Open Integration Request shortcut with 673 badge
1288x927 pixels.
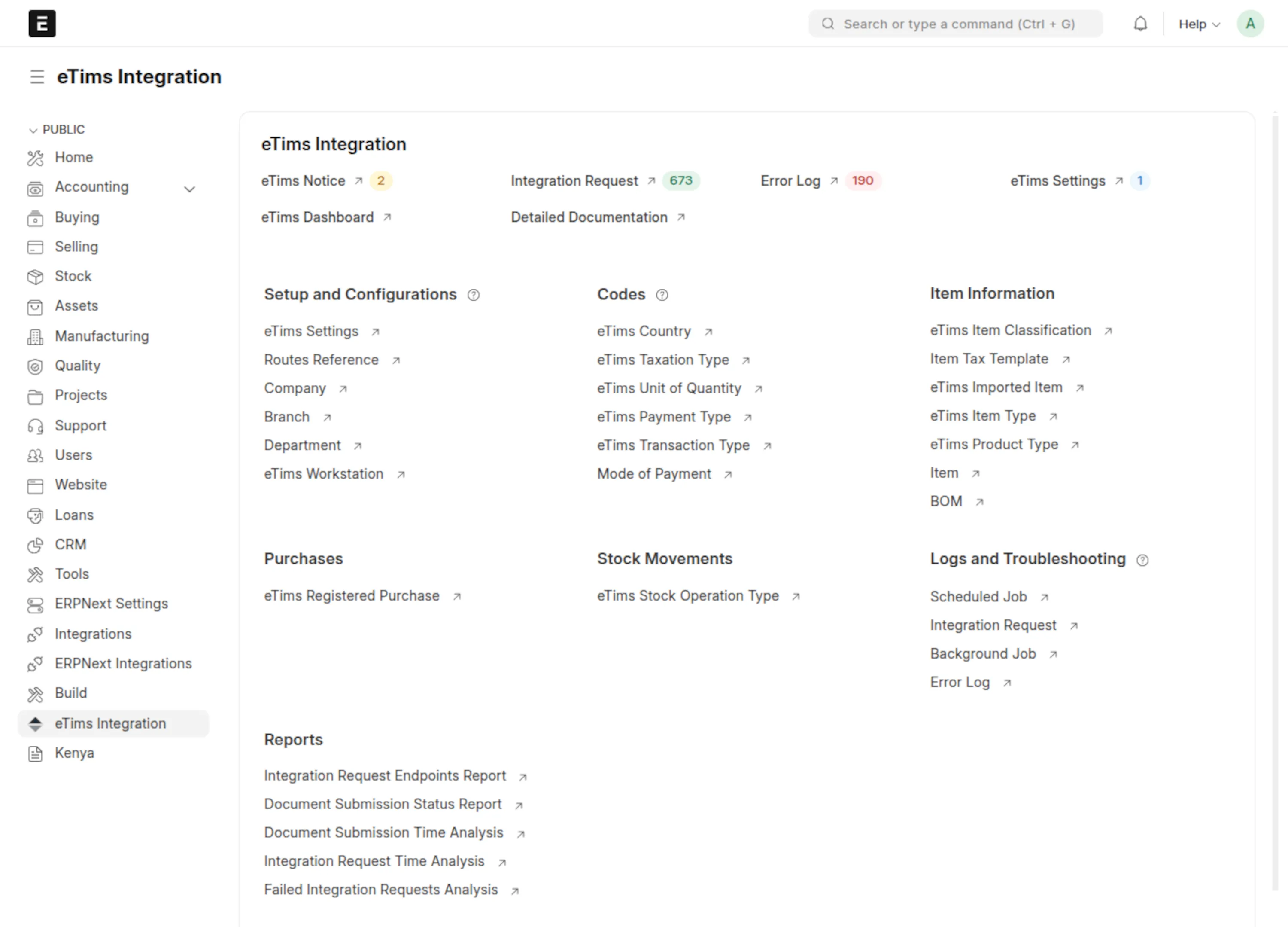(x=574, y=181)
